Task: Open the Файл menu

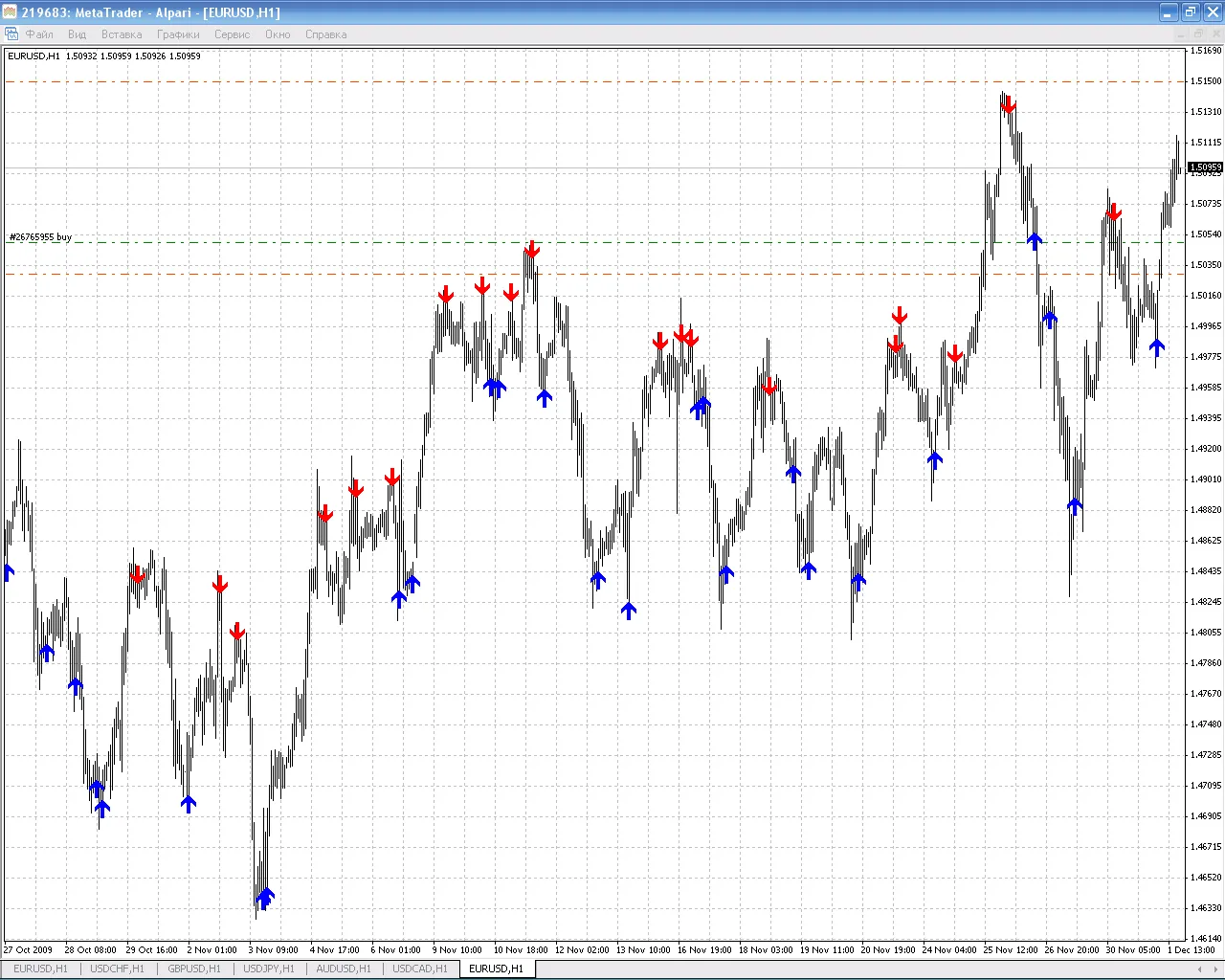Action: point(39,34)
